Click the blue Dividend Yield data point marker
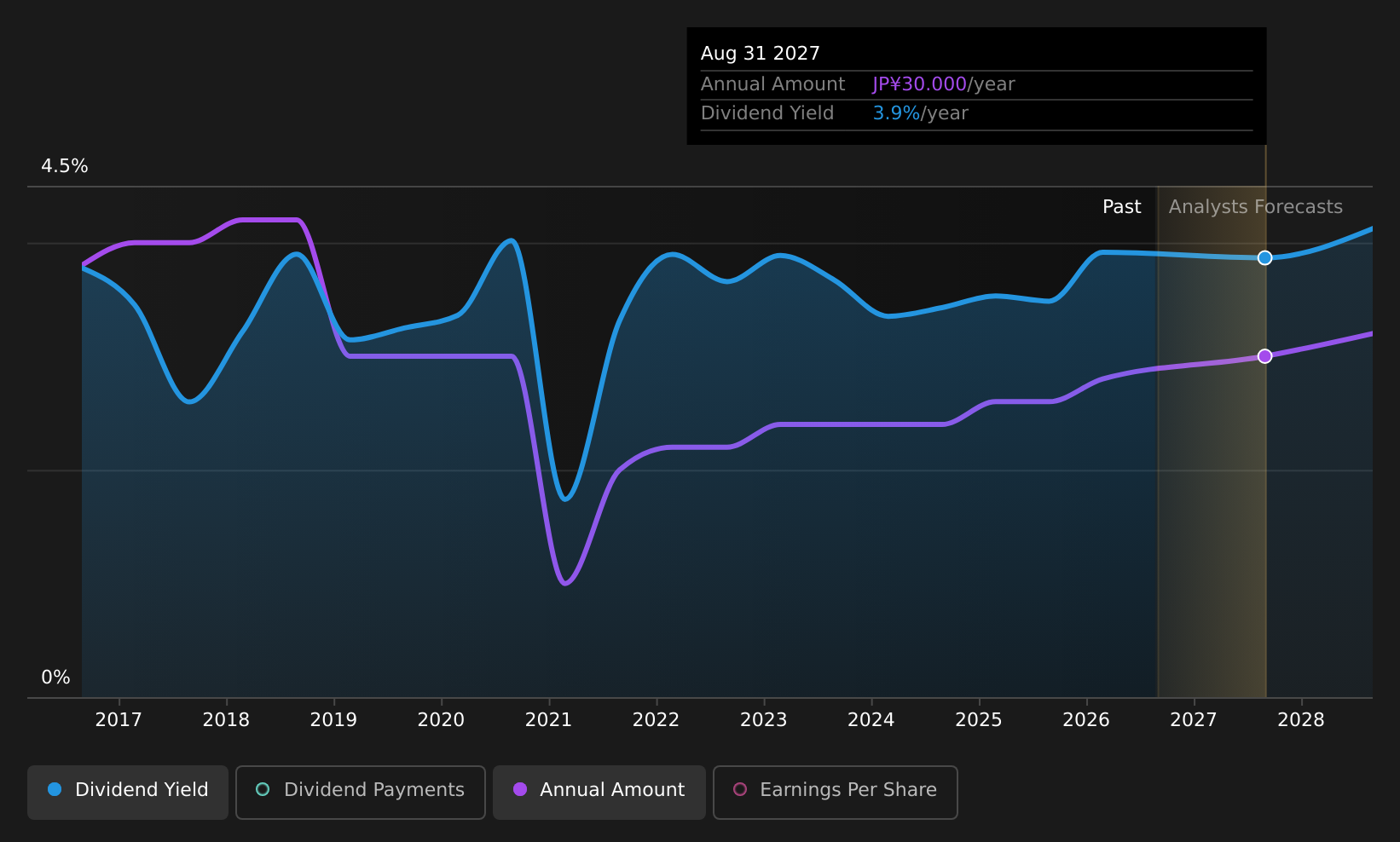Viewport: 1400px width, 842px height. point(1264,257)
